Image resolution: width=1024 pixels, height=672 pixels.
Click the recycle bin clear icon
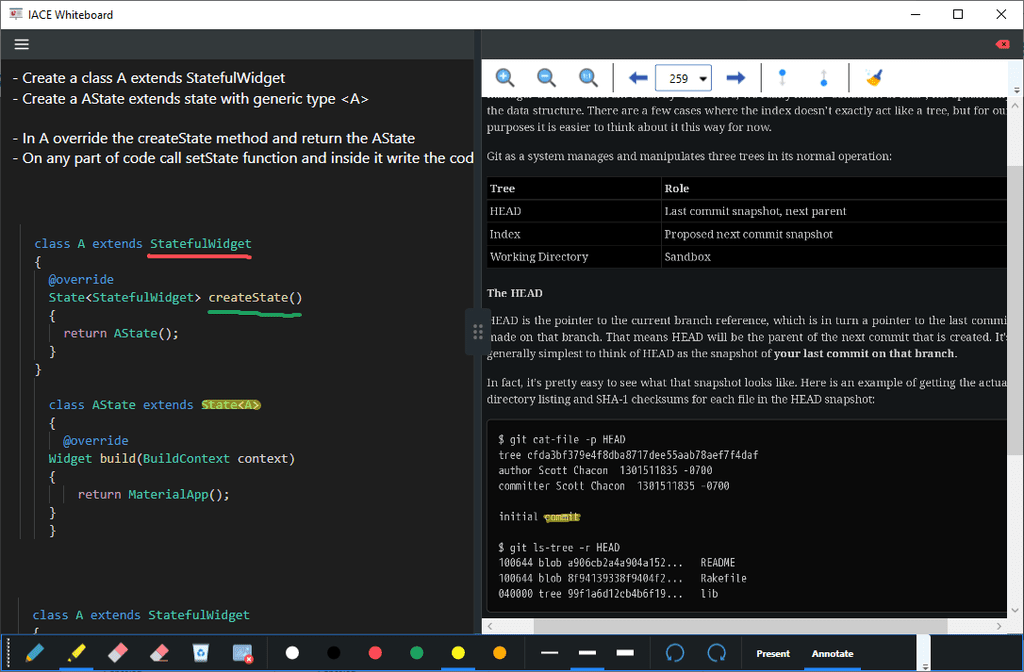tap(200, 652)
